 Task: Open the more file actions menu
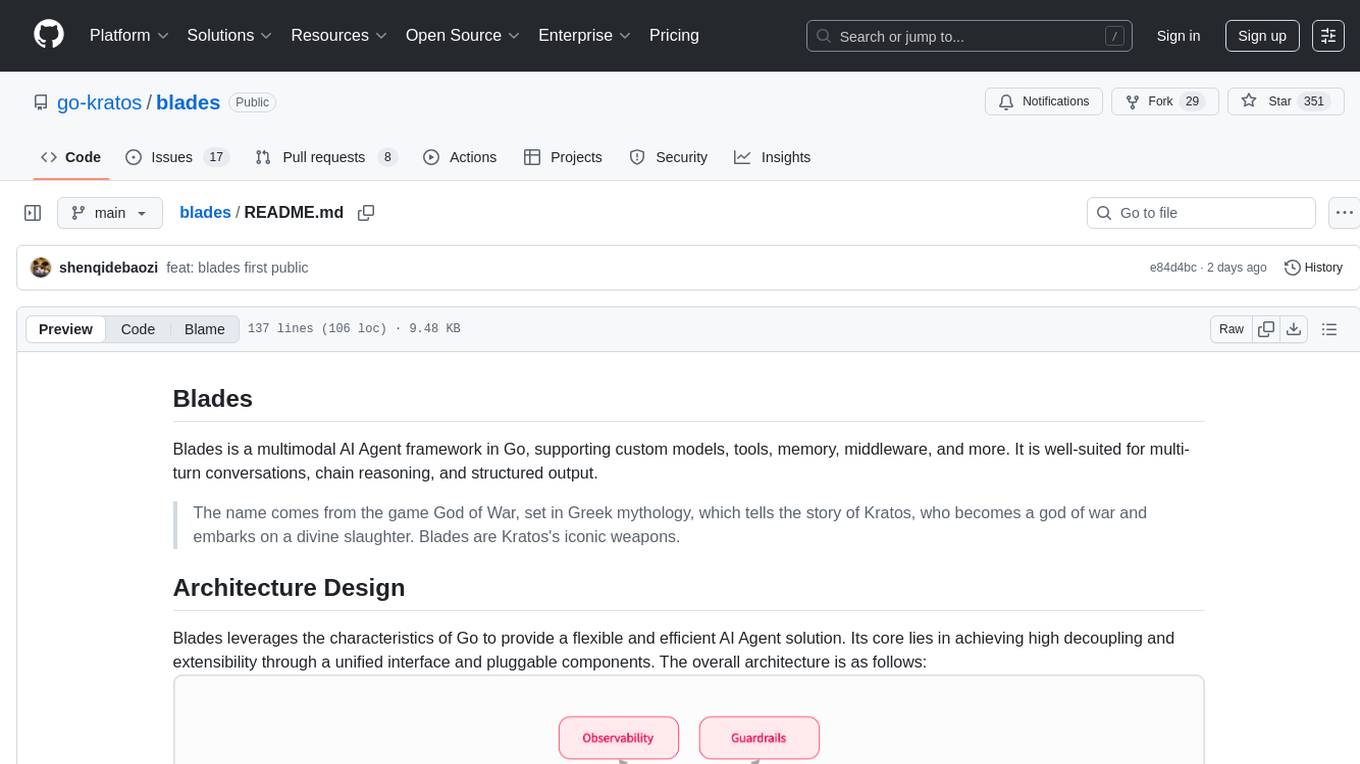pos(1344,213)
